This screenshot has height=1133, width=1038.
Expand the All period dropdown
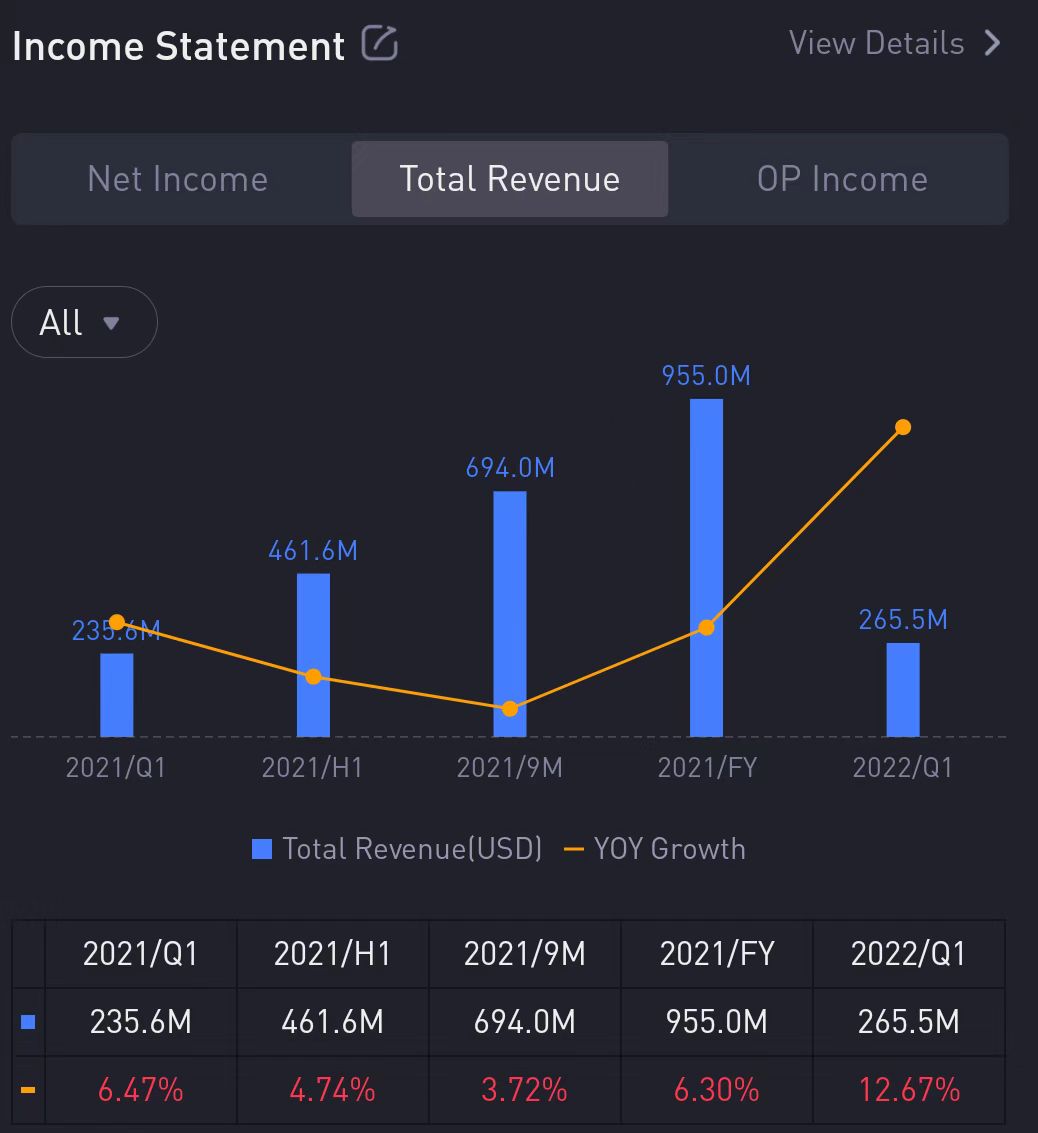tap(84, 322)
